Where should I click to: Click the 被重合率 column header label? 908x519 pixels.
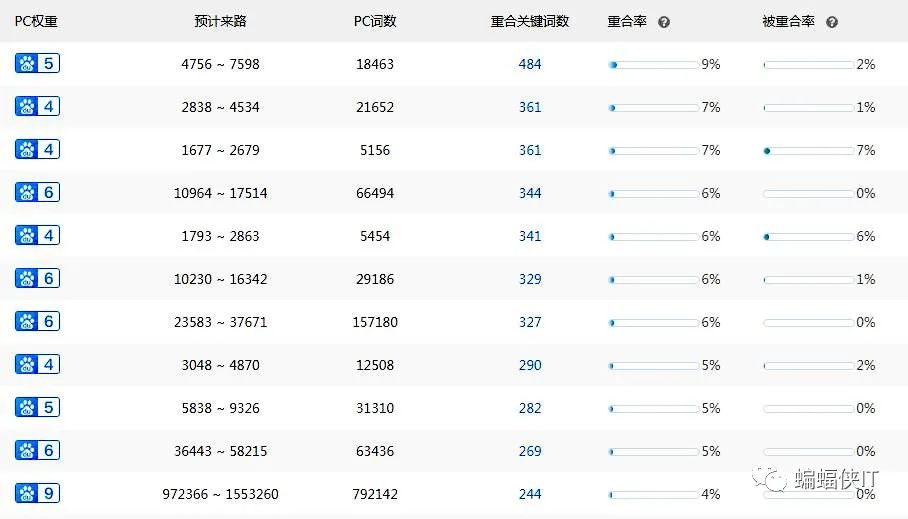[789, 21]
